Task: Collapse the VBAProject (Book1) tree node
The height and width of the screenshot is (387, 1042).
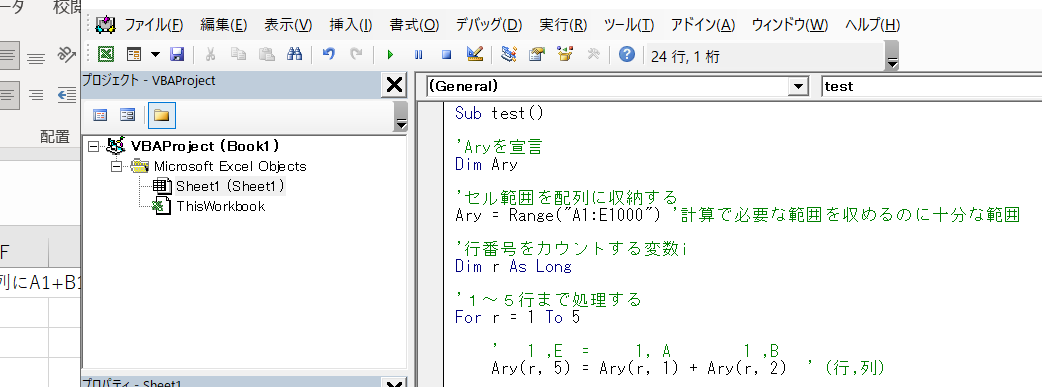Action: point(93,146)
